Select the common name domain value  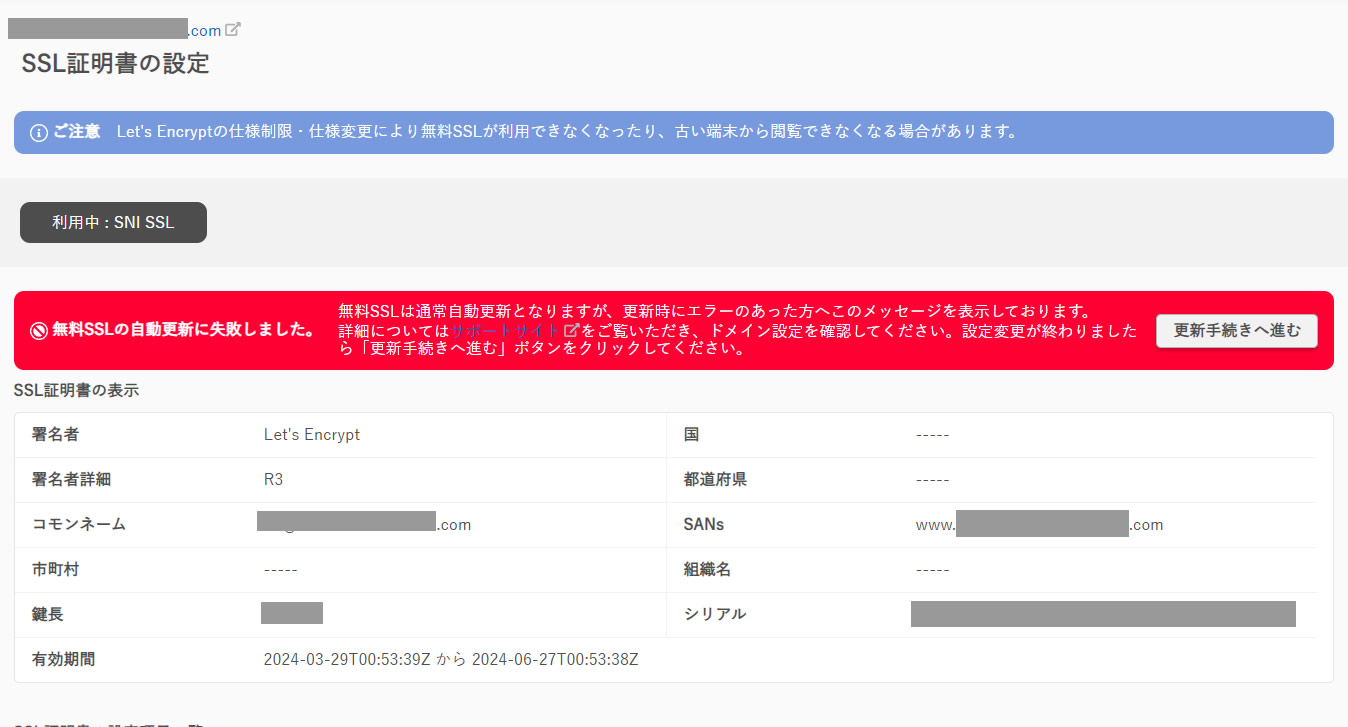[364, 524]
